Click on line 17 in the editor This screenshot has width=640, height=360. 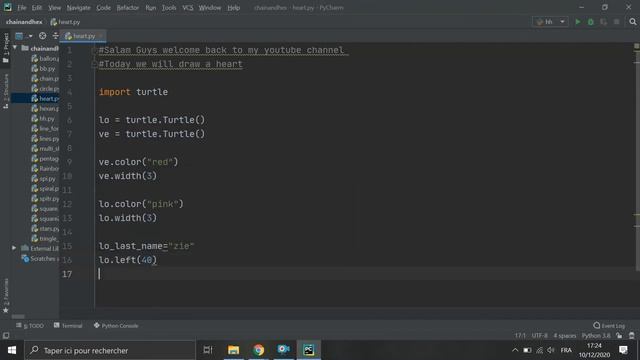click(x=363, y=274)
